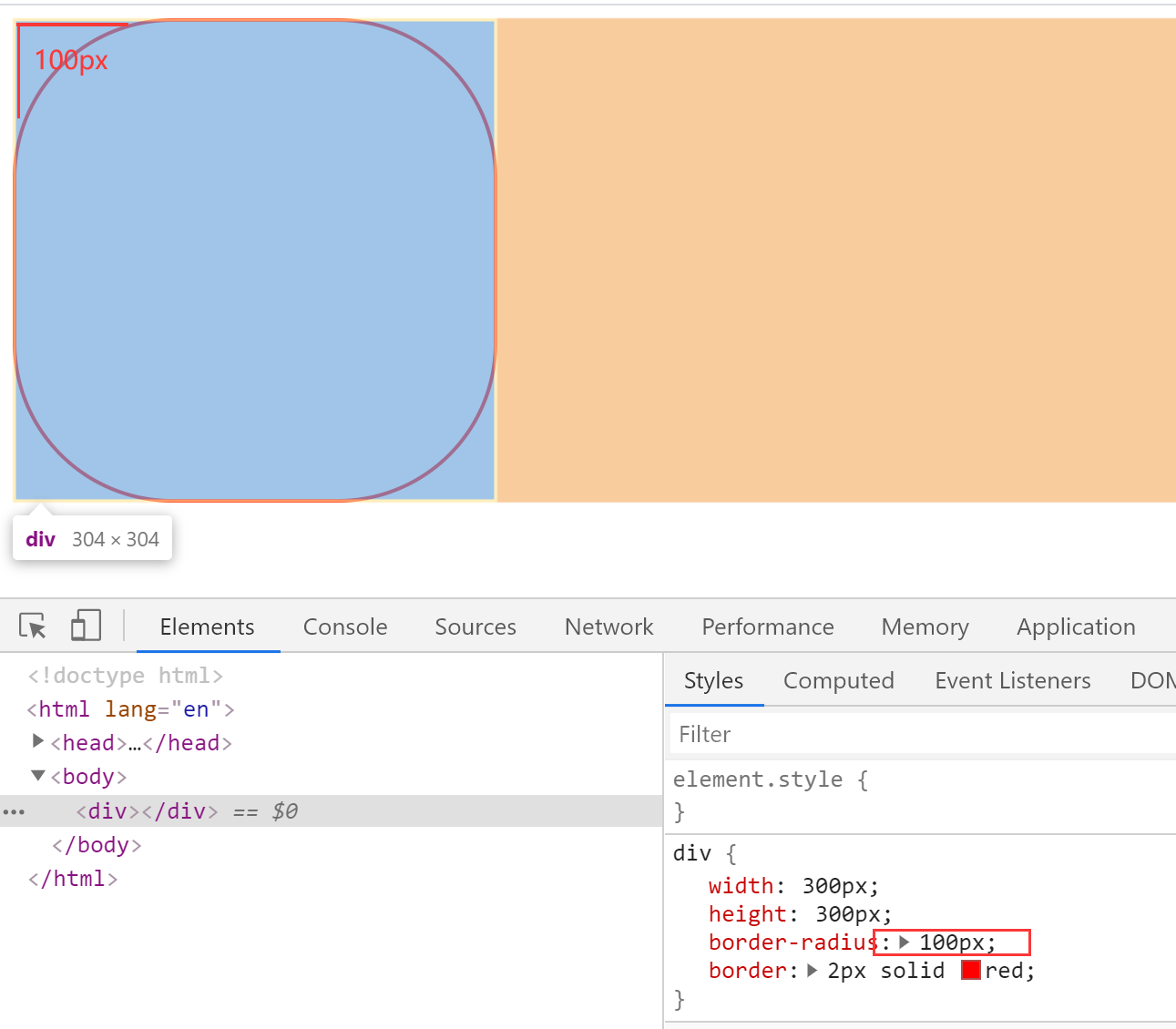Click the highlighted rounded div in page
Viewport: 1176px width, 1029px height.
pyautogui.click(x=255, y=260)
